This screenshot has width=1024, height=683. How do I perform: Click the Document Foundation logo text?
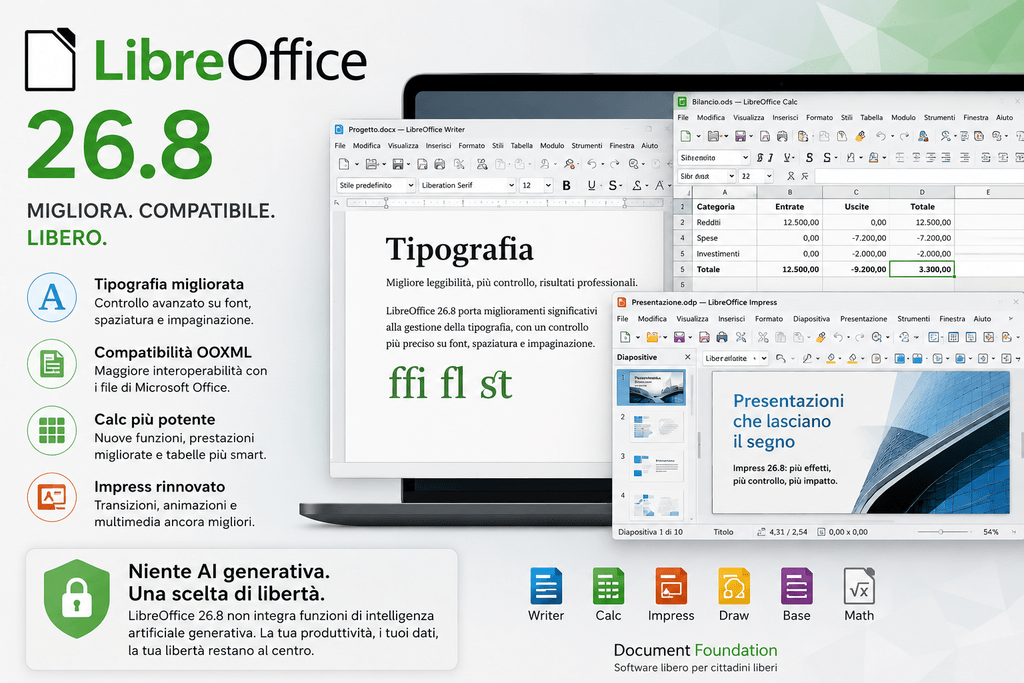click(x=696, y=650)
